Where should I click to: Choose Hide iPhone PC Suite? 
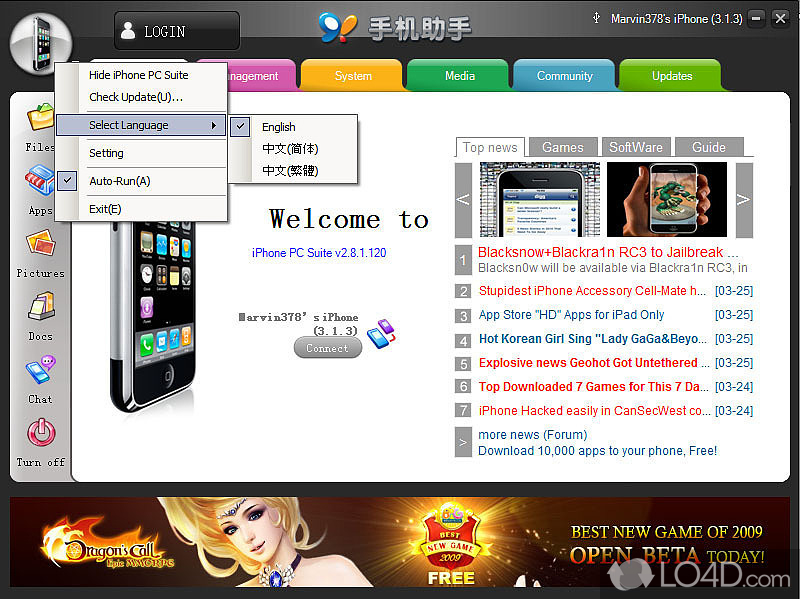[141, 75]
